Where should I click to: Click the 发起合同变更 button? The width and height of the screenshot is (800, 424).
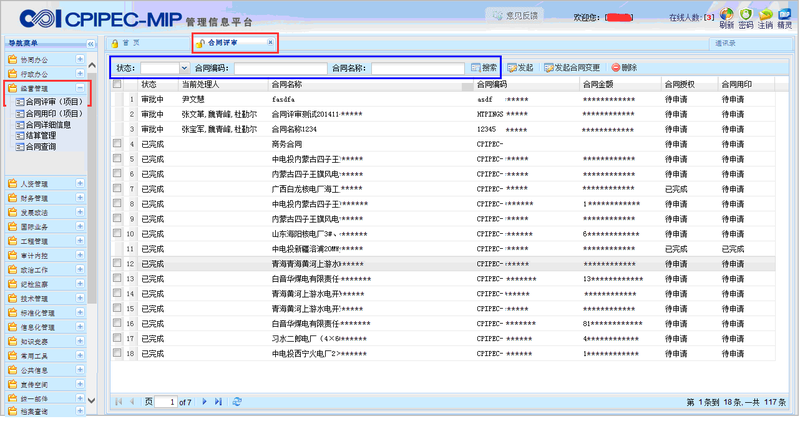click(x=572, y=67)
